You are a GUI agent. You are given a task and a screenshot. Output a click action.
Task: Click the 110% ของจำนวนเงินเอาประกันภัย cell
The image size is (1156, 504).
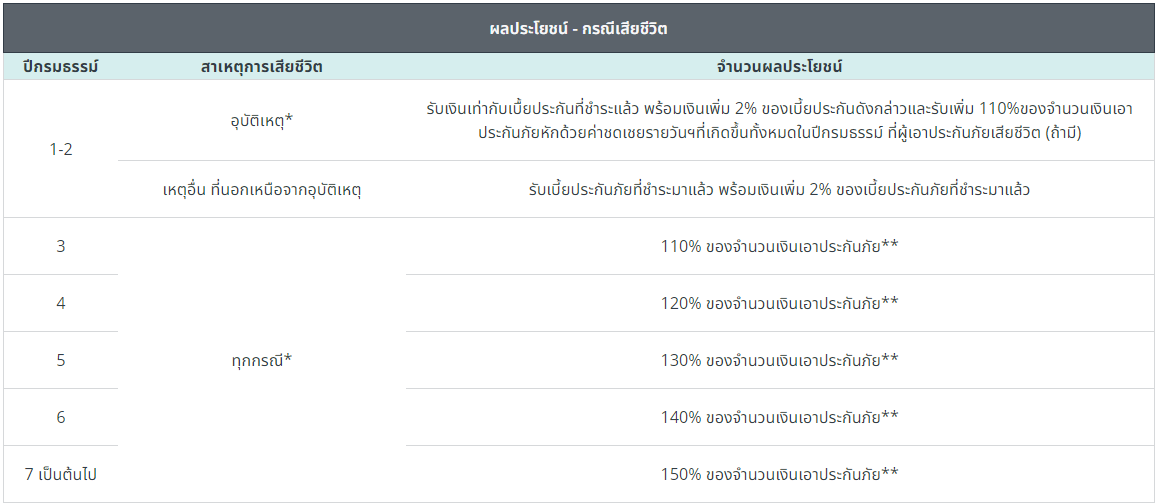tap(779, 246)
